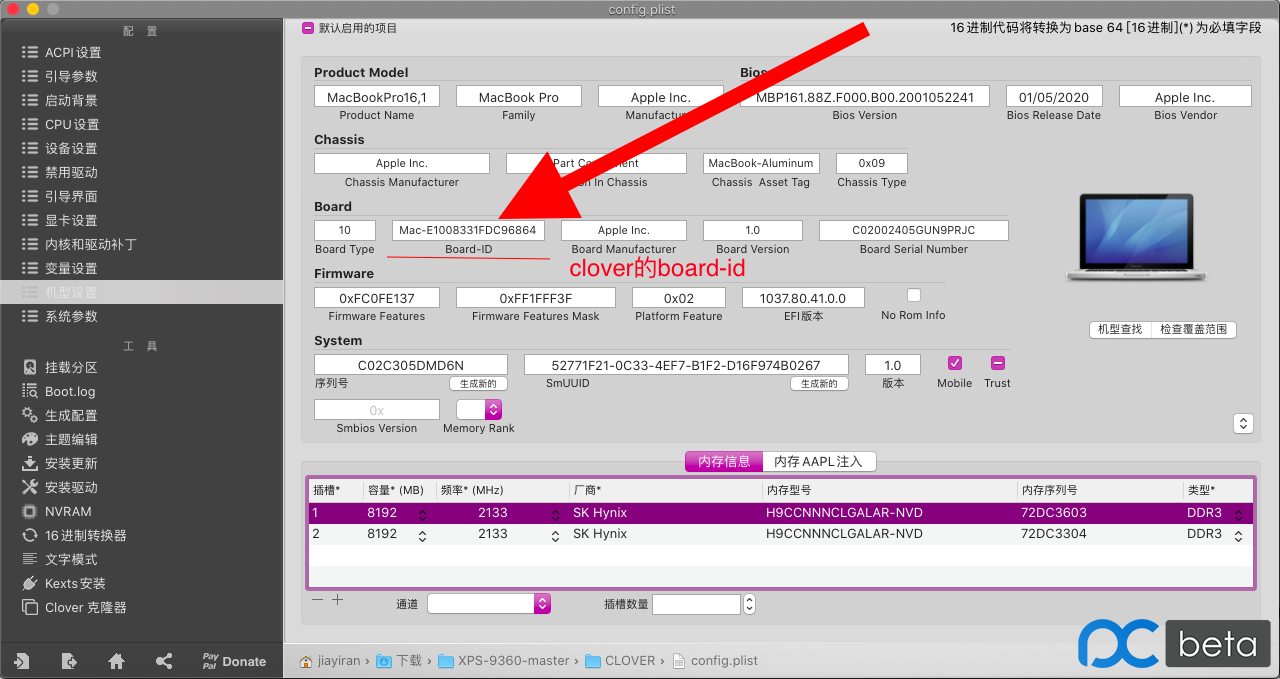Click the 机型查找 button
The image size is (1280, 679).
[1119, 329]
